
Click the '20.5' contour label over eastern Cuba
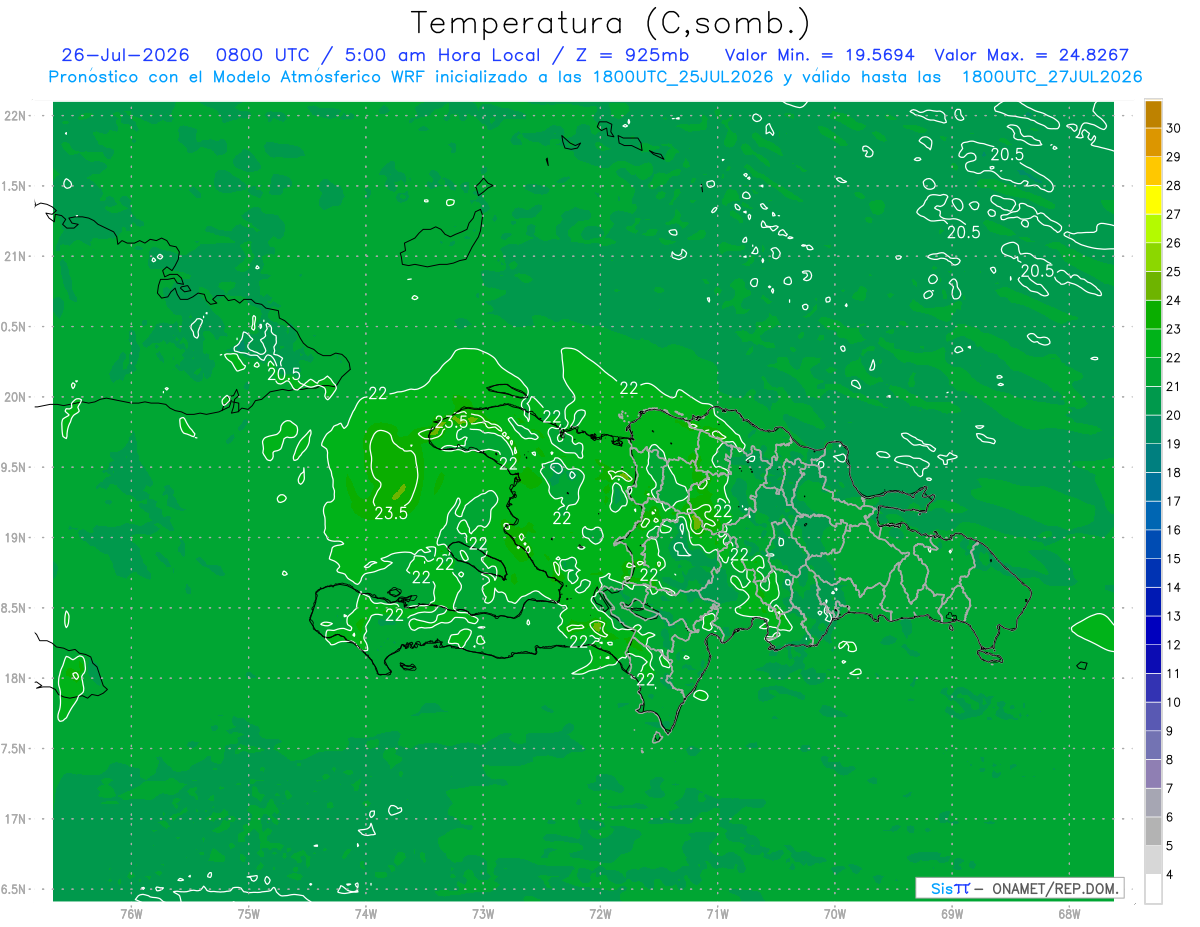(x=284, y=374)
